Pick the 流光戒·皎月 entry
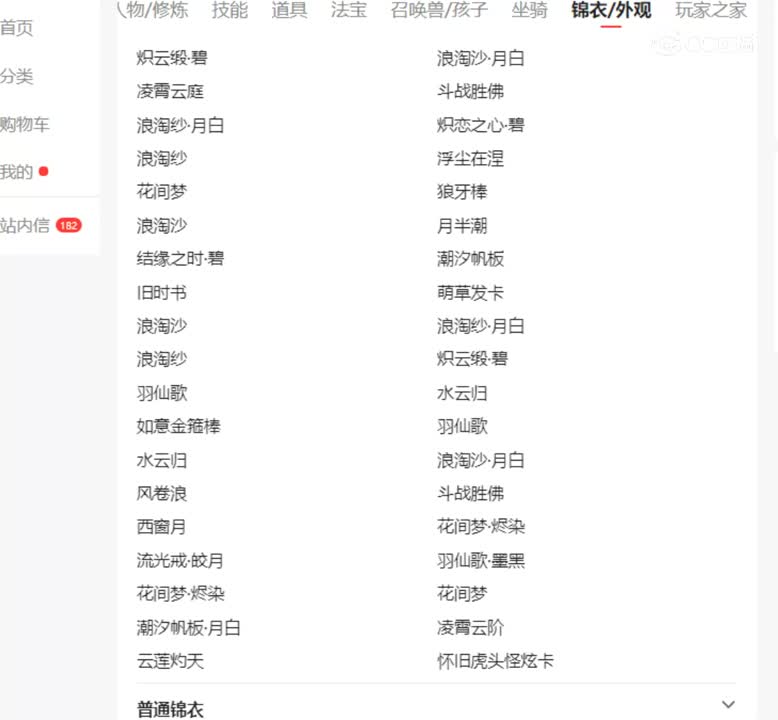Viewport: 778px width, 720px height. (x=180, y=560)
